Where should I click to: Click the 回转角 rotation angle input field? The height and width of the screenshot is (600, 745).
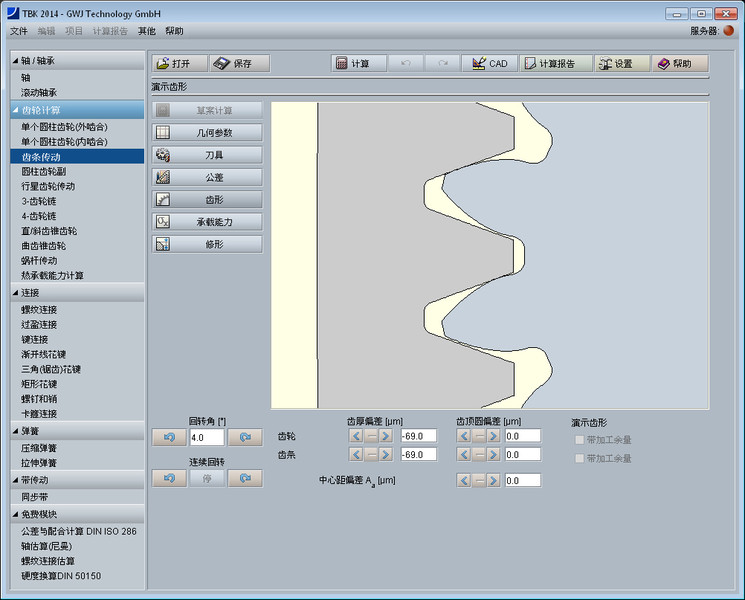[206, 437]
